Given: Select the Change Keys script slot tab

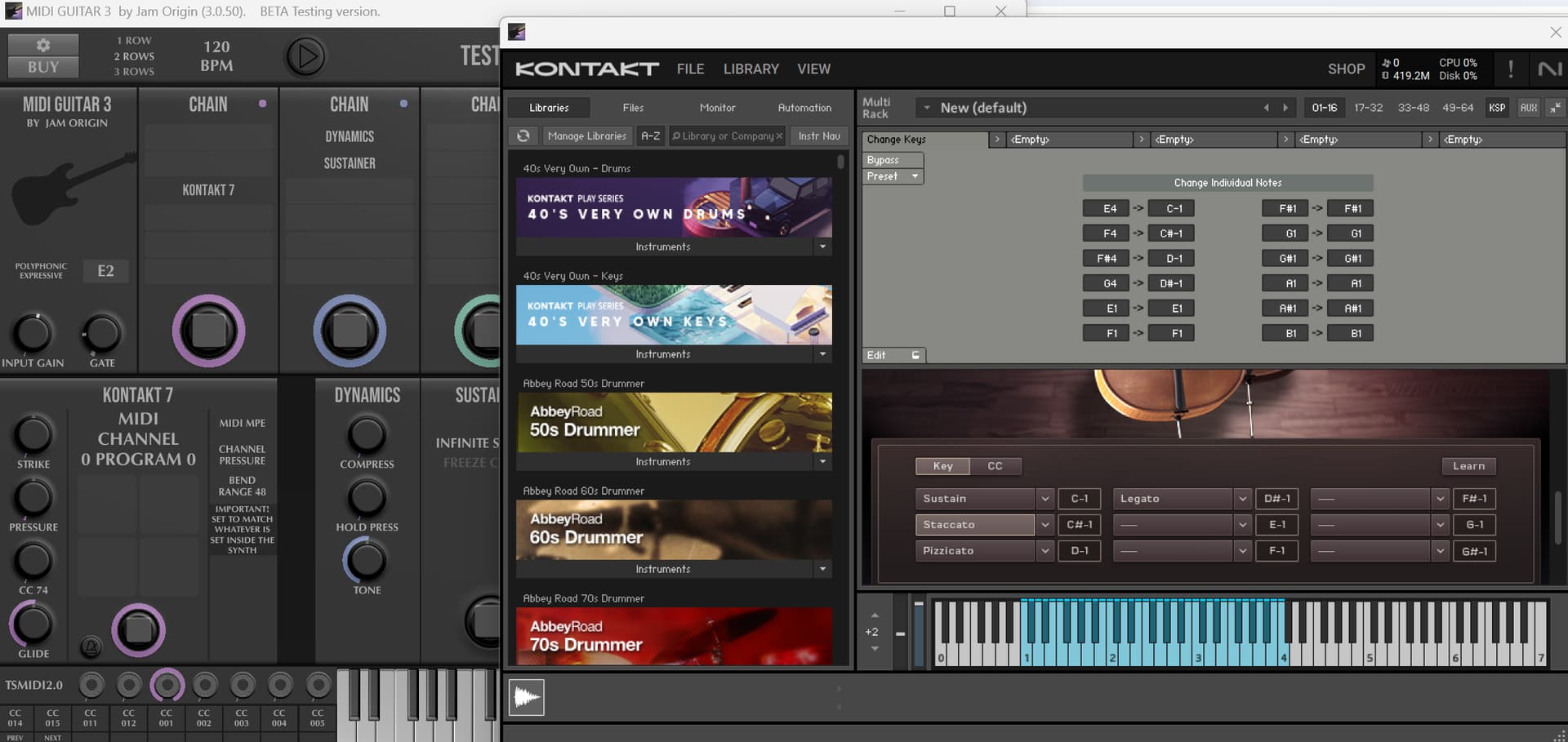Looking at the screenshot, I should click(924, 140).
